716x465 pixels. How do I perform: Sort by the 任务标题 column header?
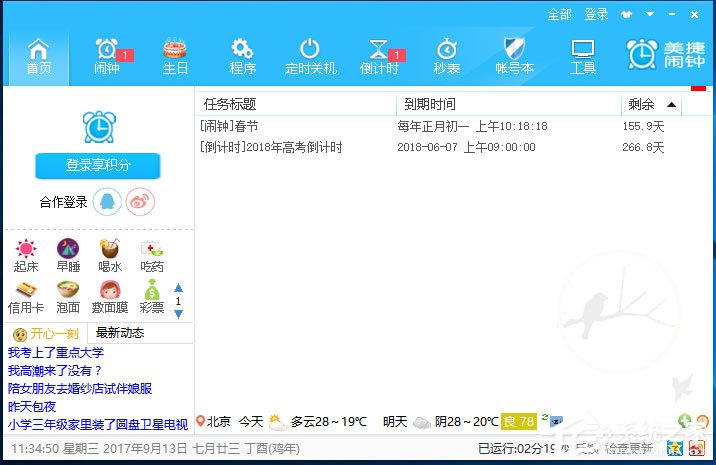[x=296, y=105]
